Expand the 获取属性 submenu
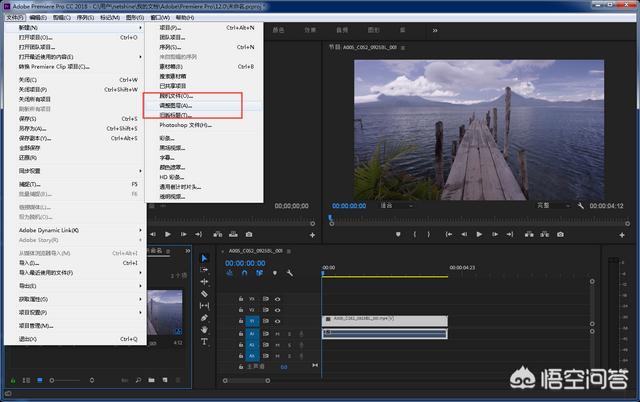Screen dimensions: 640x402 click(x=76, y=299)
